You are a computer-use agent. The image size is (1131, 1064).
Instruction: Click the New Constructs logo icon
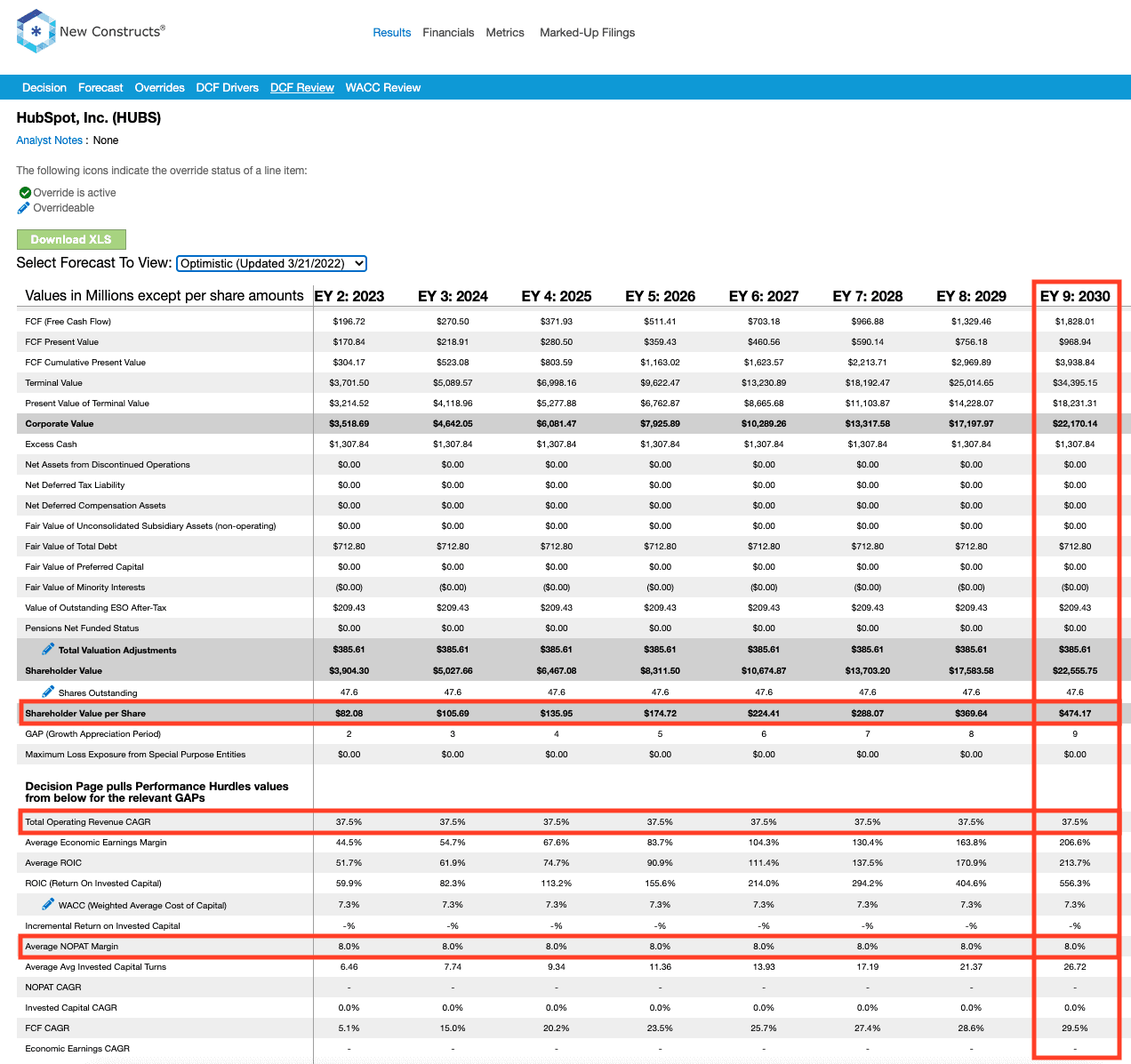point(36,31)
